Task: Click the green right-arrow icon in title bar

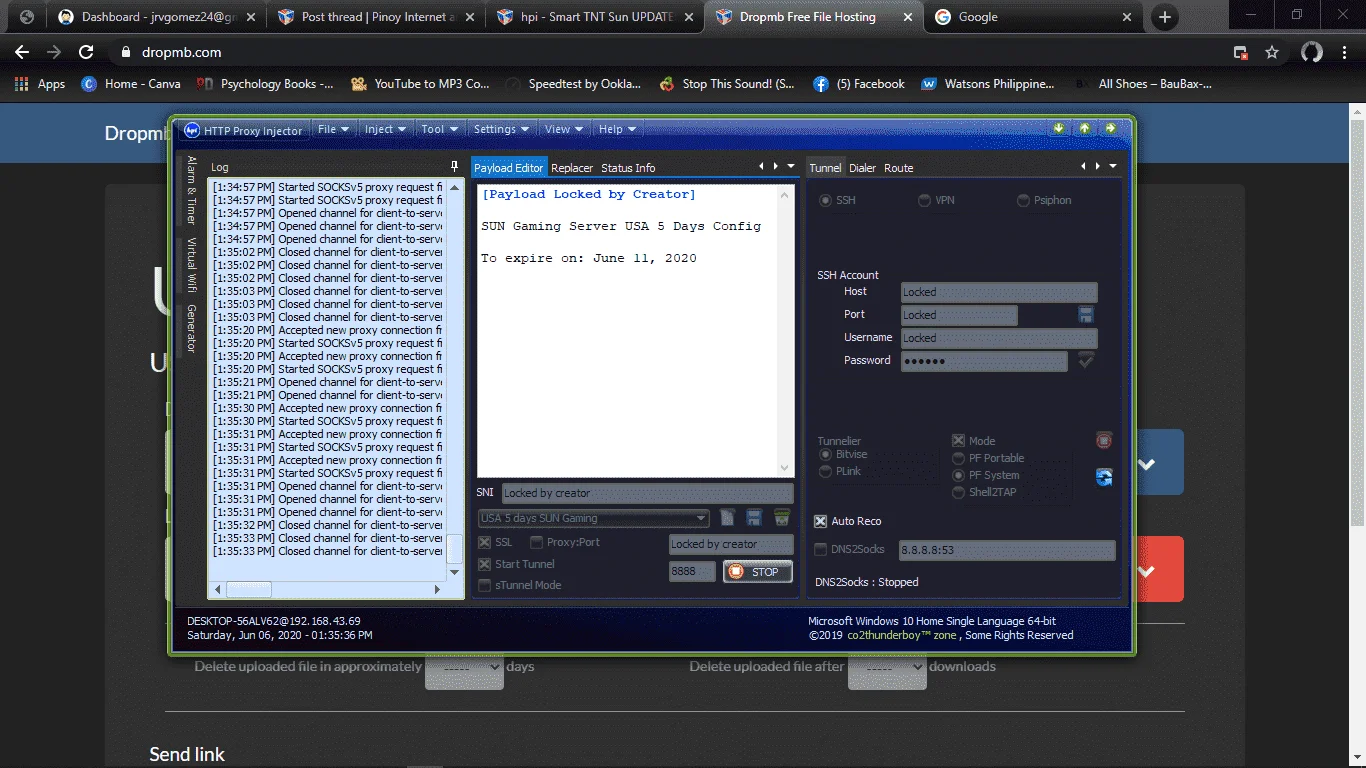Action: point(1111,128)
